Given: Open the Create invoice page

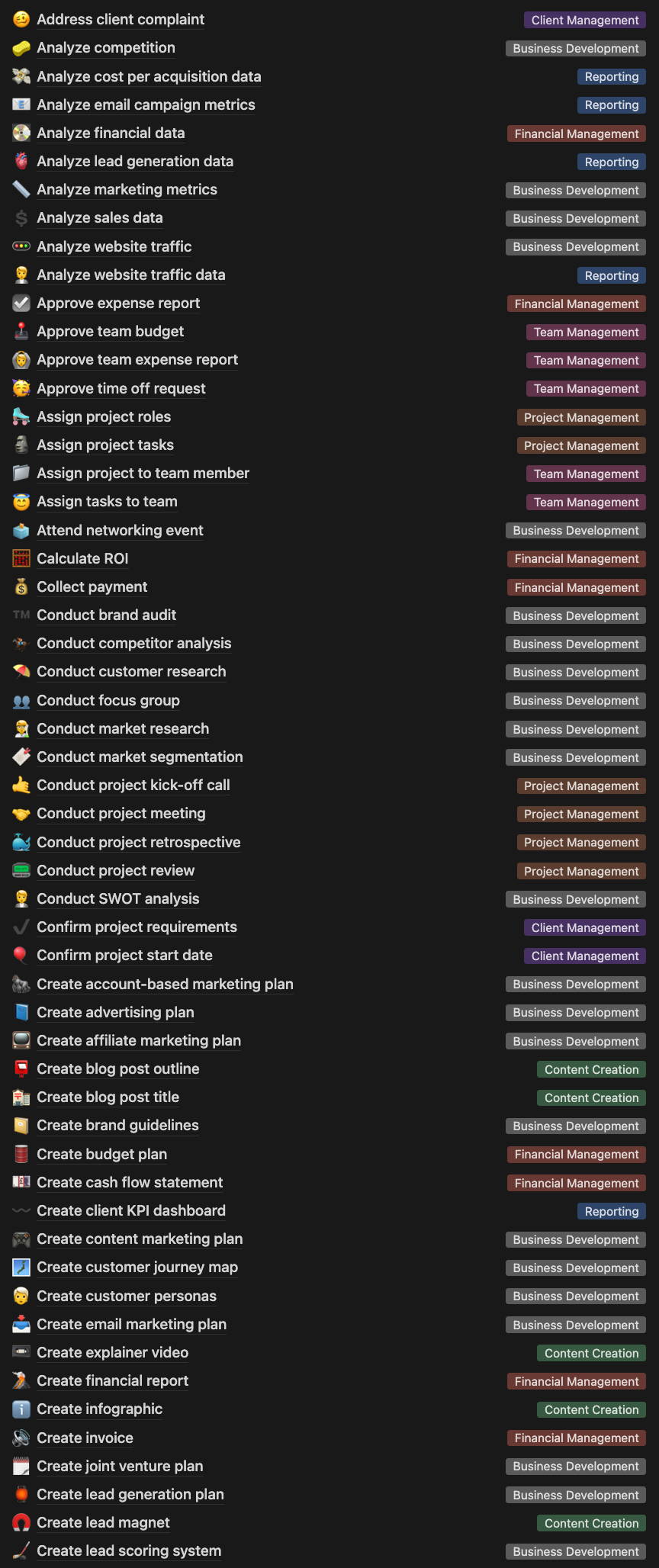Looking at the screenshot, I should click(x=85, y=1438).
